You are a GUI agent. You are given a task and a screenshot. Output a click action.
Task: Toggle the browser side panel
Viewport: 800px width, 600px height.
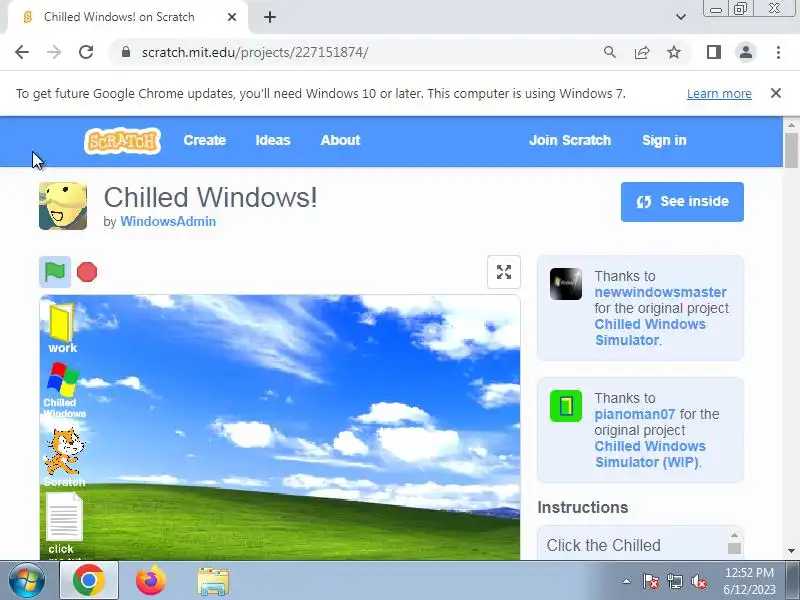tap(713, 52)
